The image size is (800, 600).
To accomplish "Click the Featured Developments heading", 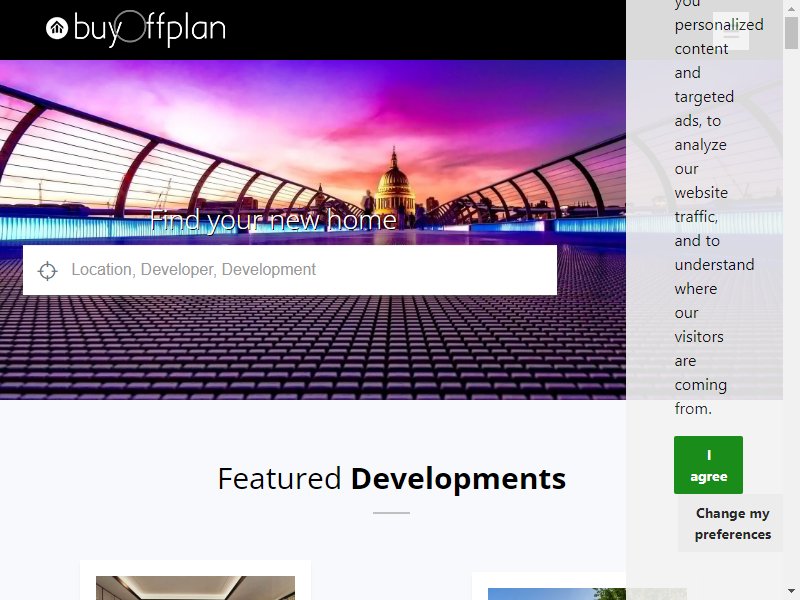I will (x=391, y=479).
